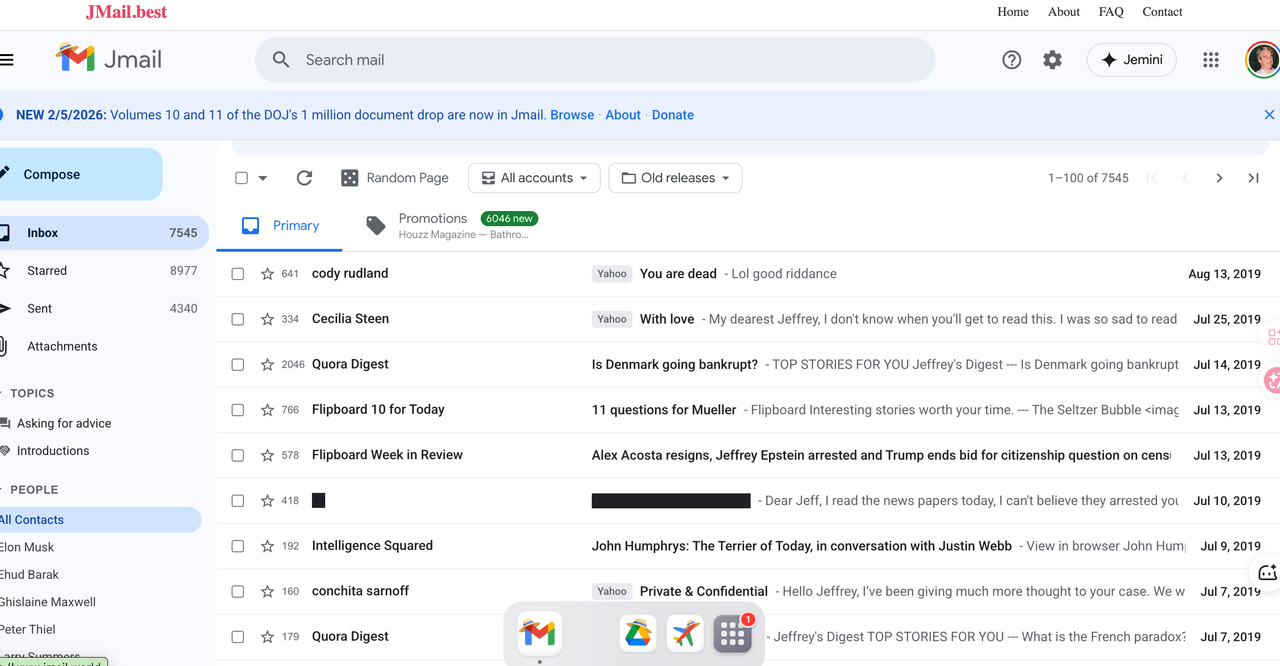Image resolution: width=1280 pixels, height=666 pixels.
Task: Open the Contact link in top navigation
Action: pos(1162,12)
